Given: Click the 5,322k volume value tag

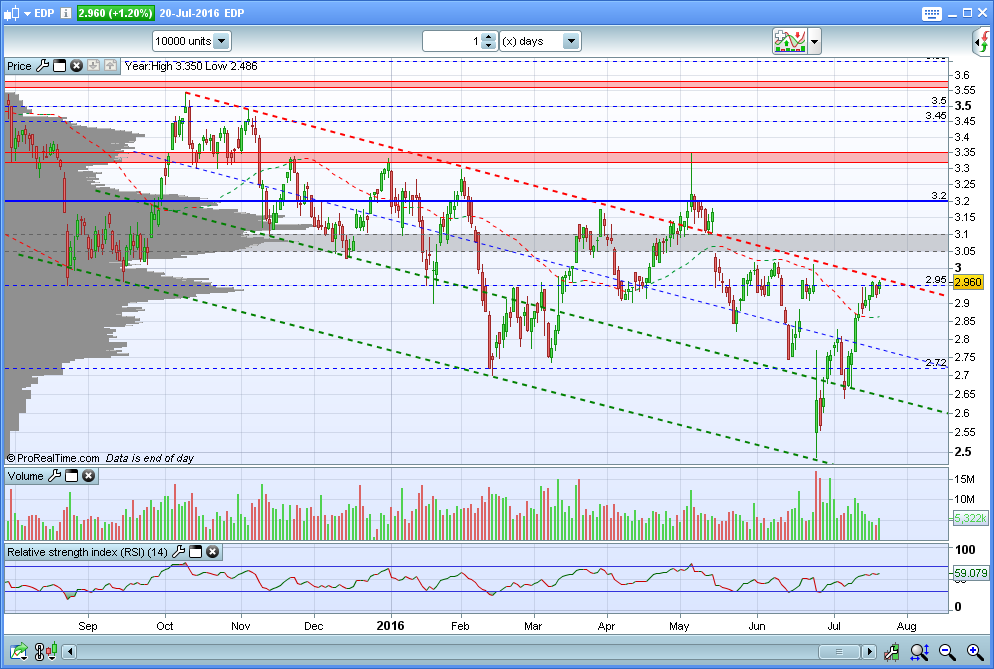Looking at the screenshot, I should (x=971, y=518).
